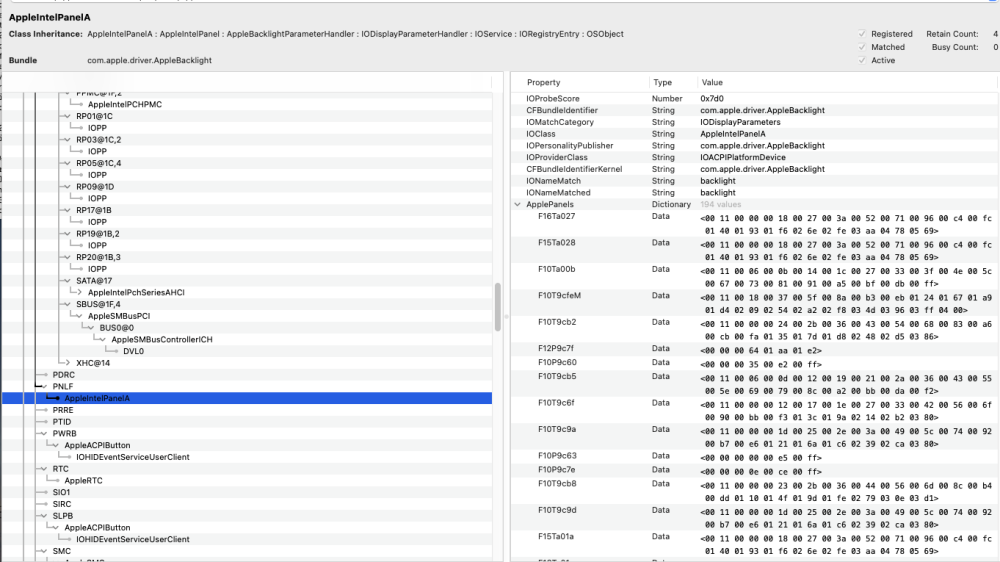Image resolution: width=1000 pixels, height=562 pixels.
Task: Select the F10T9cfeM data entry
Action: point(754,304)
